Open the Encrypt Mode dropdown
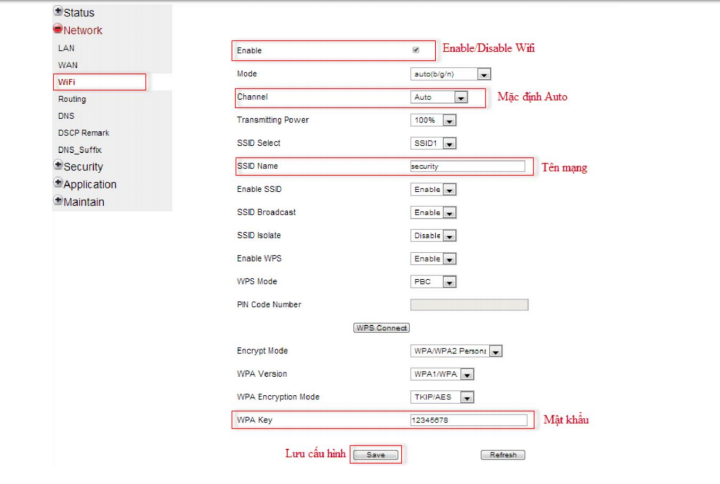 (x=495, y=351)
